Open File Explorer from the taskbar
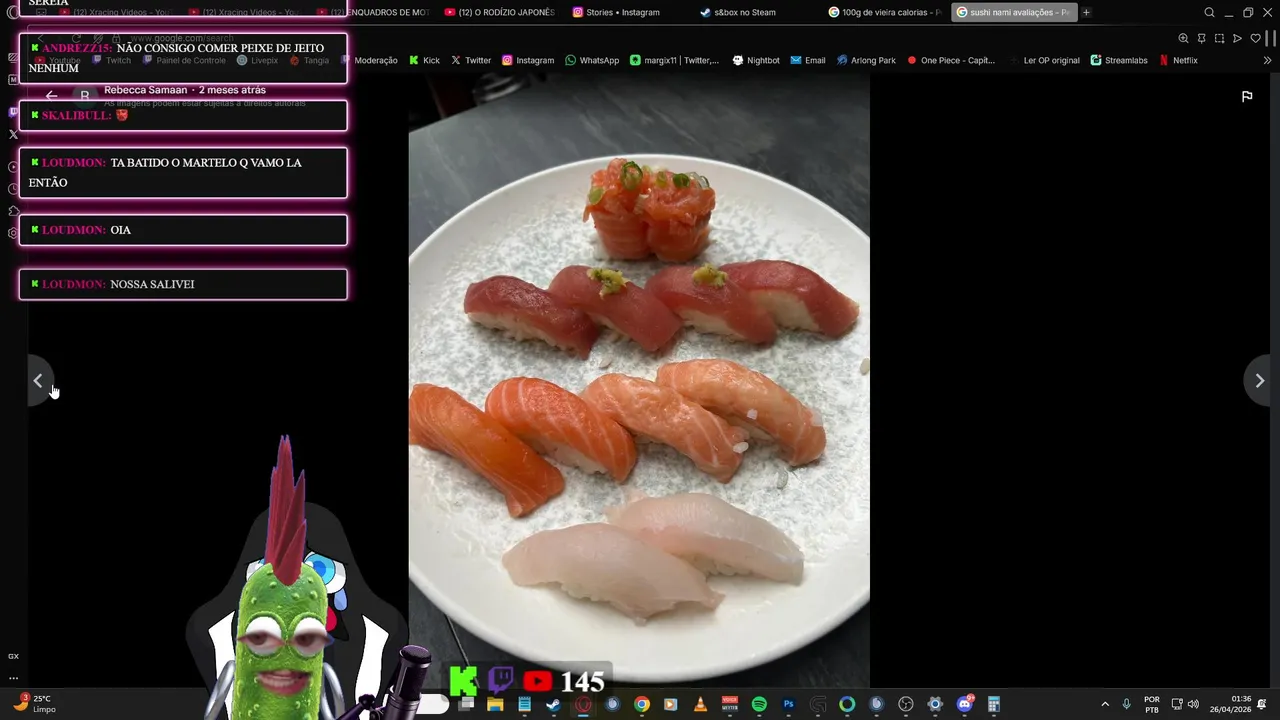This screenshot has width=1280, height=720. 495,704
